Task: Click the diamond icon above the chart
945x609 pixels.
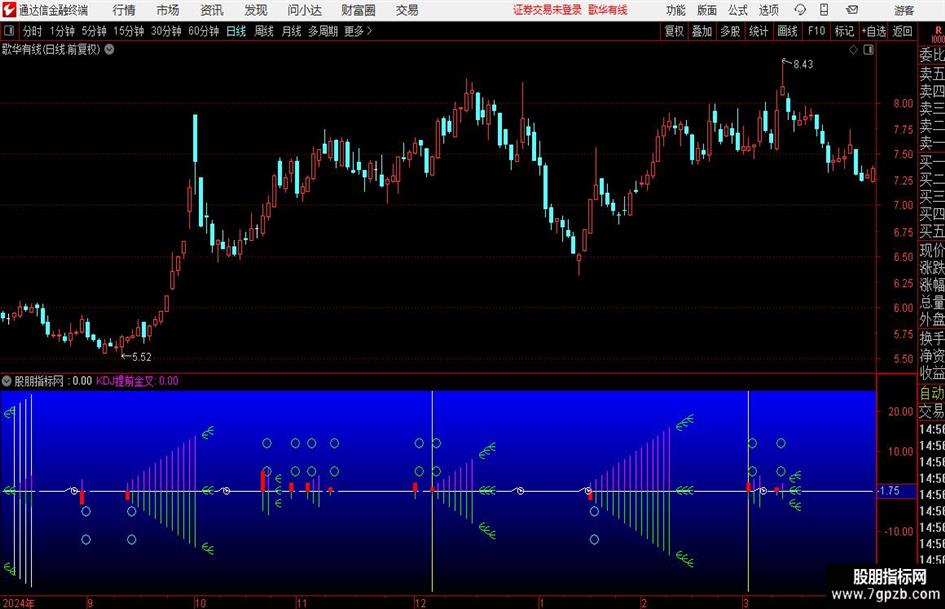Action: coord(853,50)
